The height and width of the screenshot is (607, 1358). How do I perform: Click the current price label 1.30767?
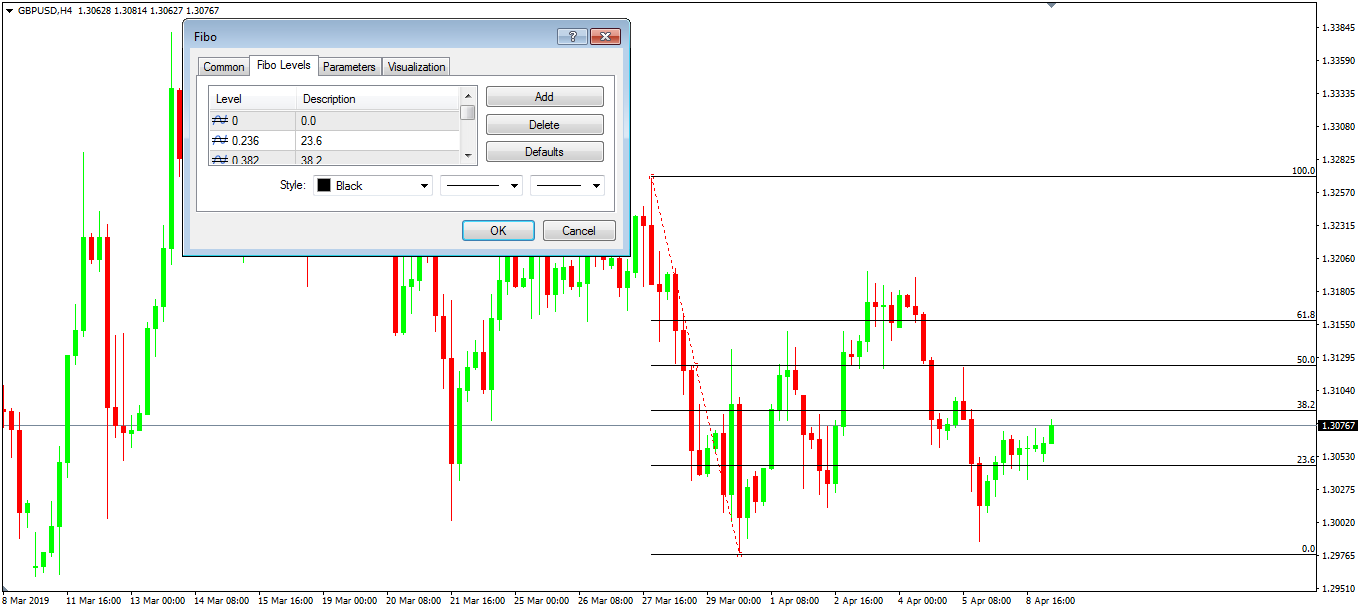point(1337,426)
